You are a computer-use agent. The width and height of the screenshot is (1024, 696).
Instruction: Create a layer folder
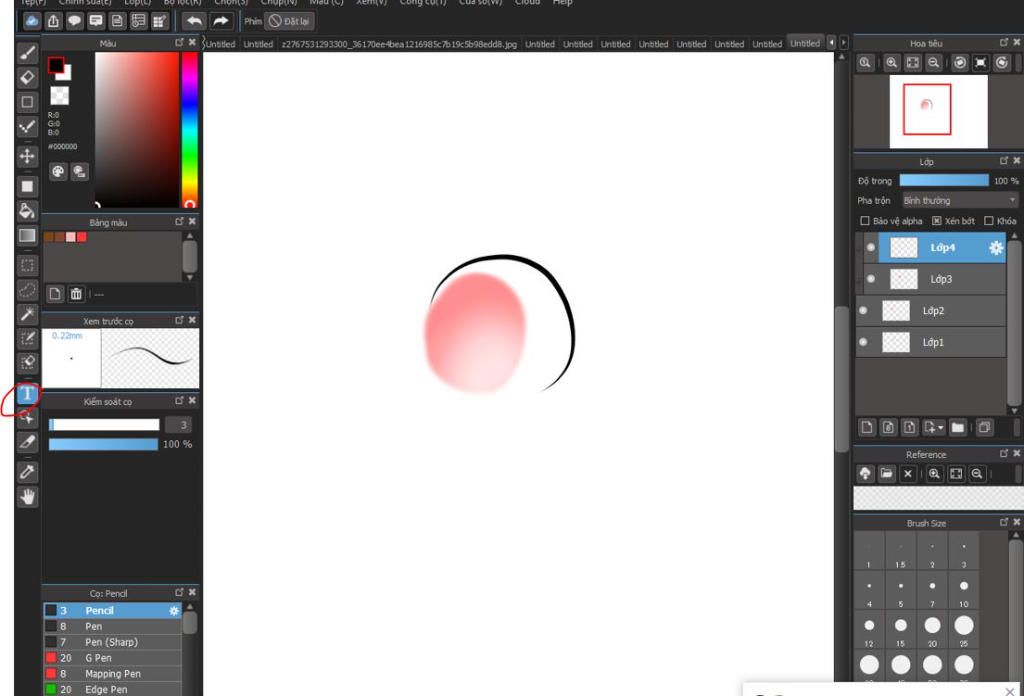(957, 428)
